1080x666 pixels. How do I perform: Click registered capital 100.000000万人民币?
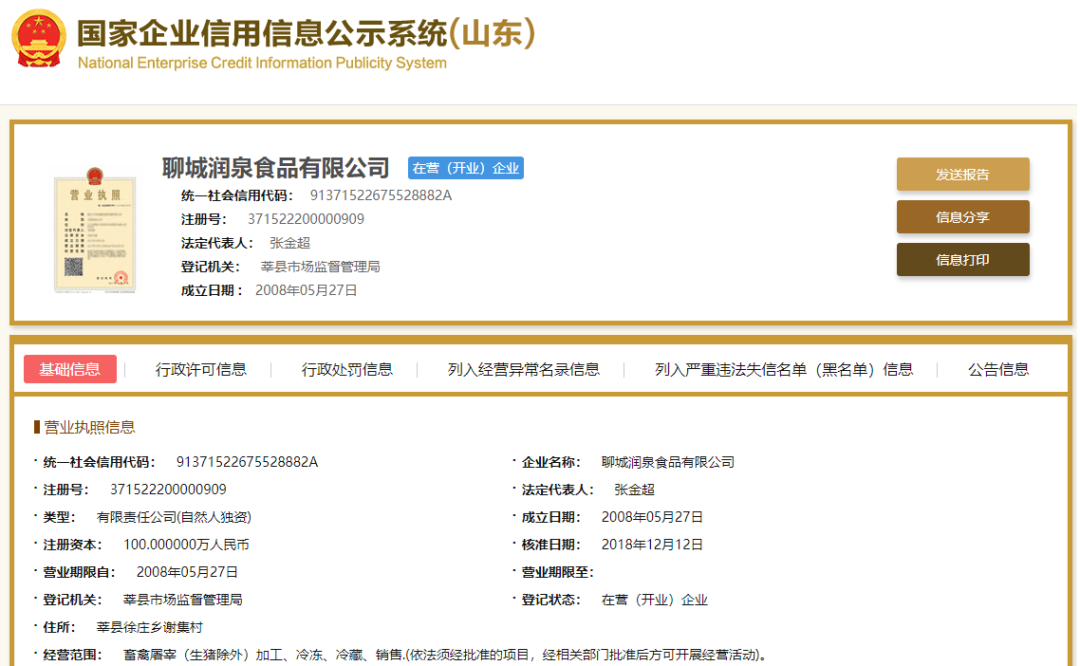coord(186,545)
